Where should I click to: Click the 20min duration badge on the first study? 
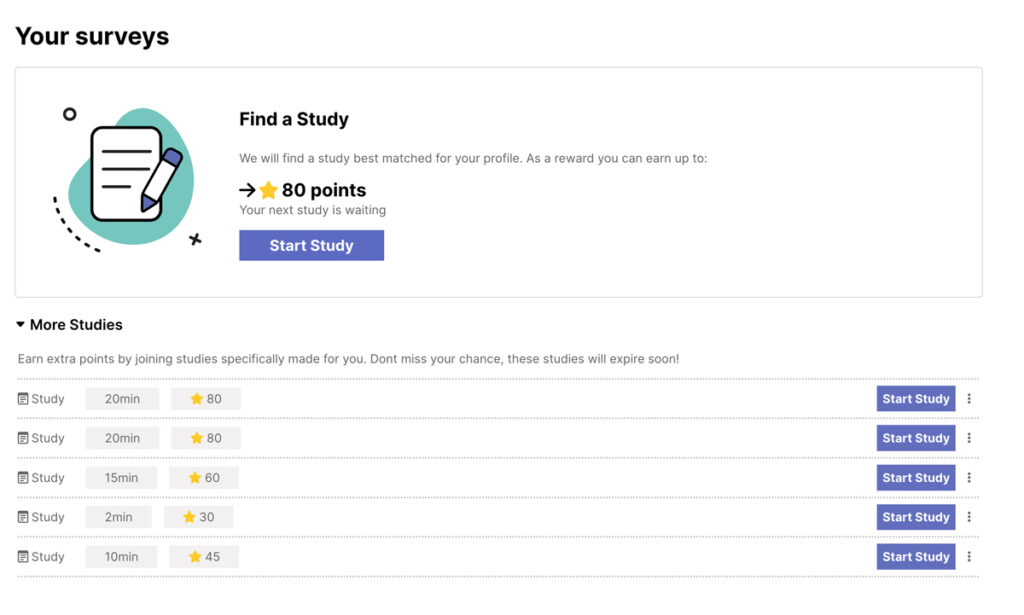[122, 398]
